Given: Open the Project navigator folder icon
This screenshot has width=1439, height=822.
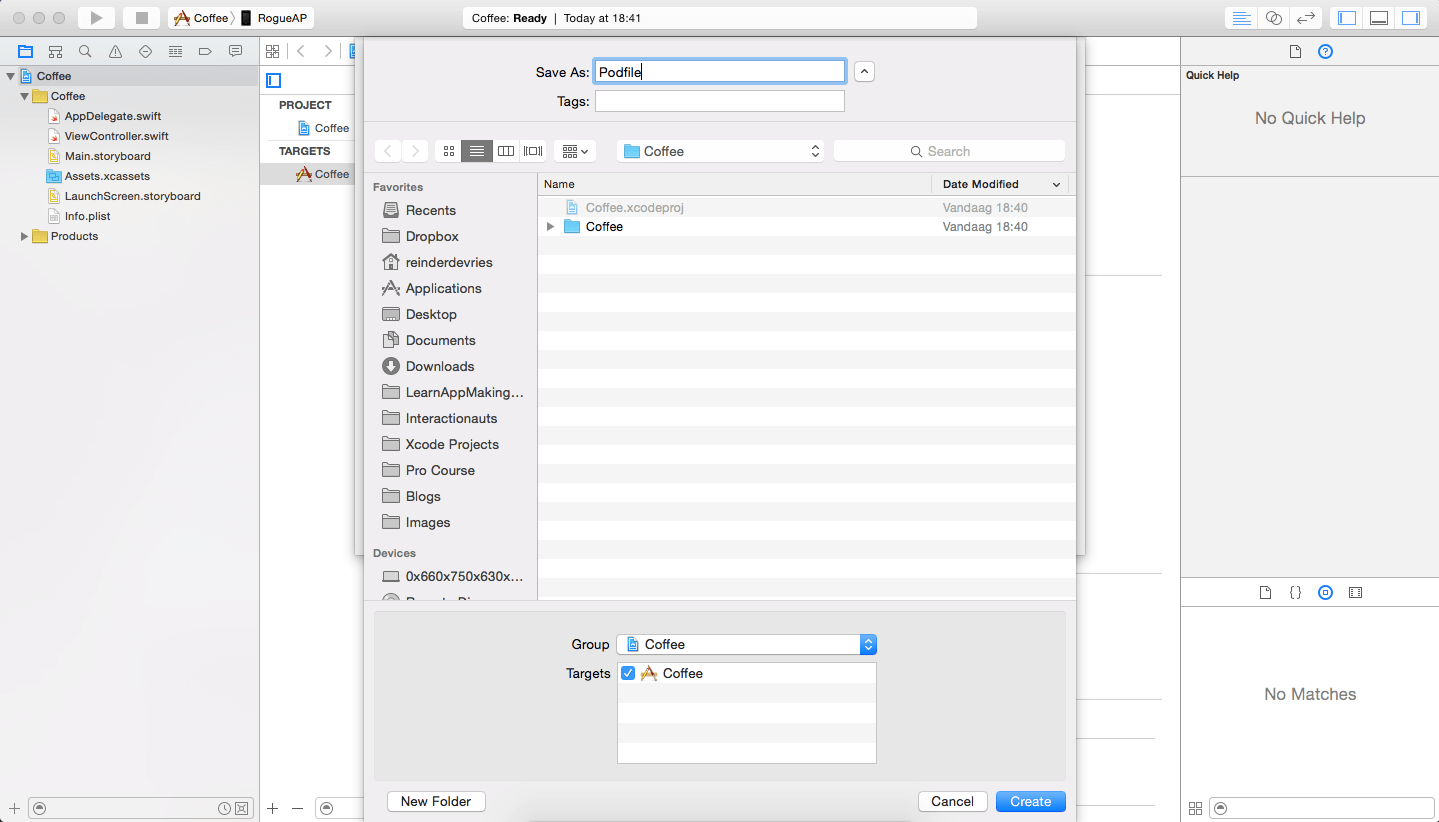Looking at the screenshot, I should (x=25, y=51).
